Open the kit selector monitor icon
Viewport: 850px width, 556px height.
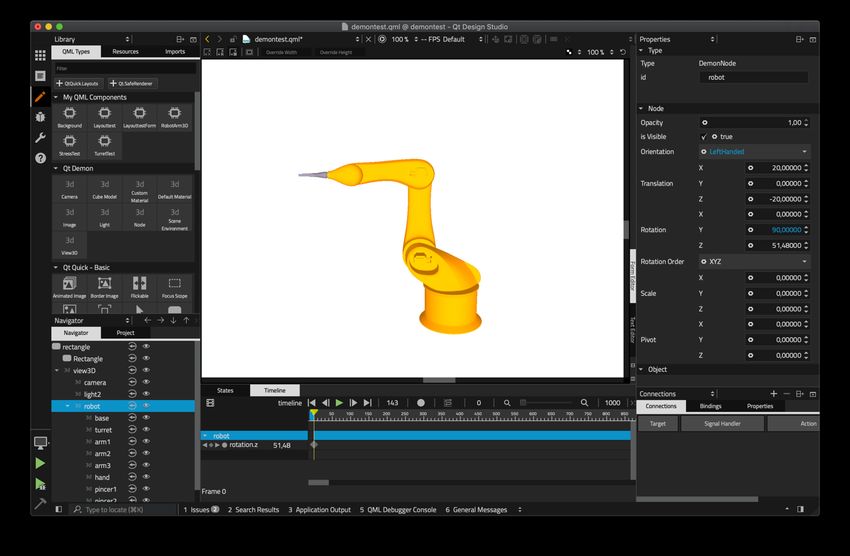coord(40,443)
